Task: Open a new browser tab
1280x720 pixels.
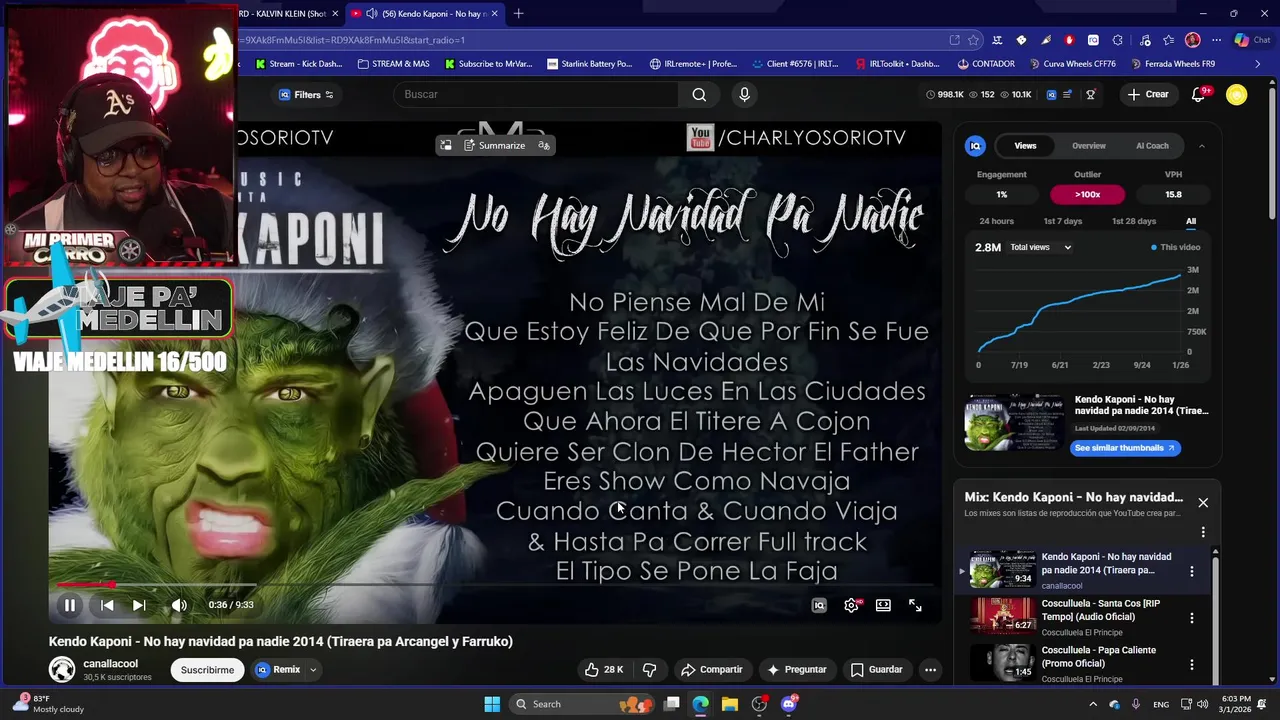Action: tap(518, 14)
